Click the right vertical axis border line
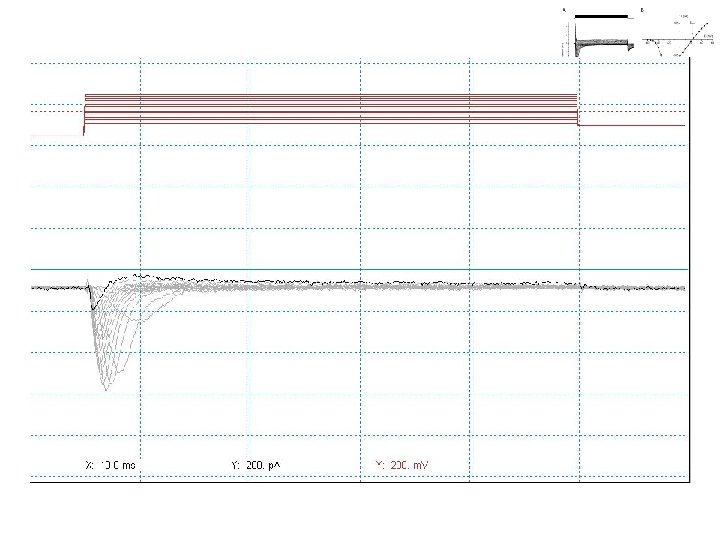This screenshot has width=720, height=540. tap(690, 270)
